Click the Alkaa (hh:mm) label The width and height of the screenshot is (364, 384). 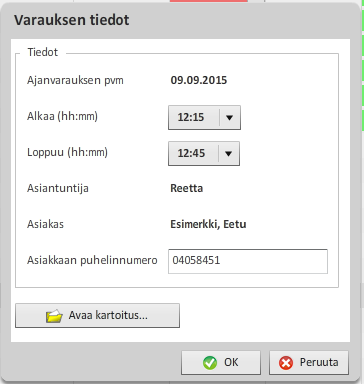(62, 116)
